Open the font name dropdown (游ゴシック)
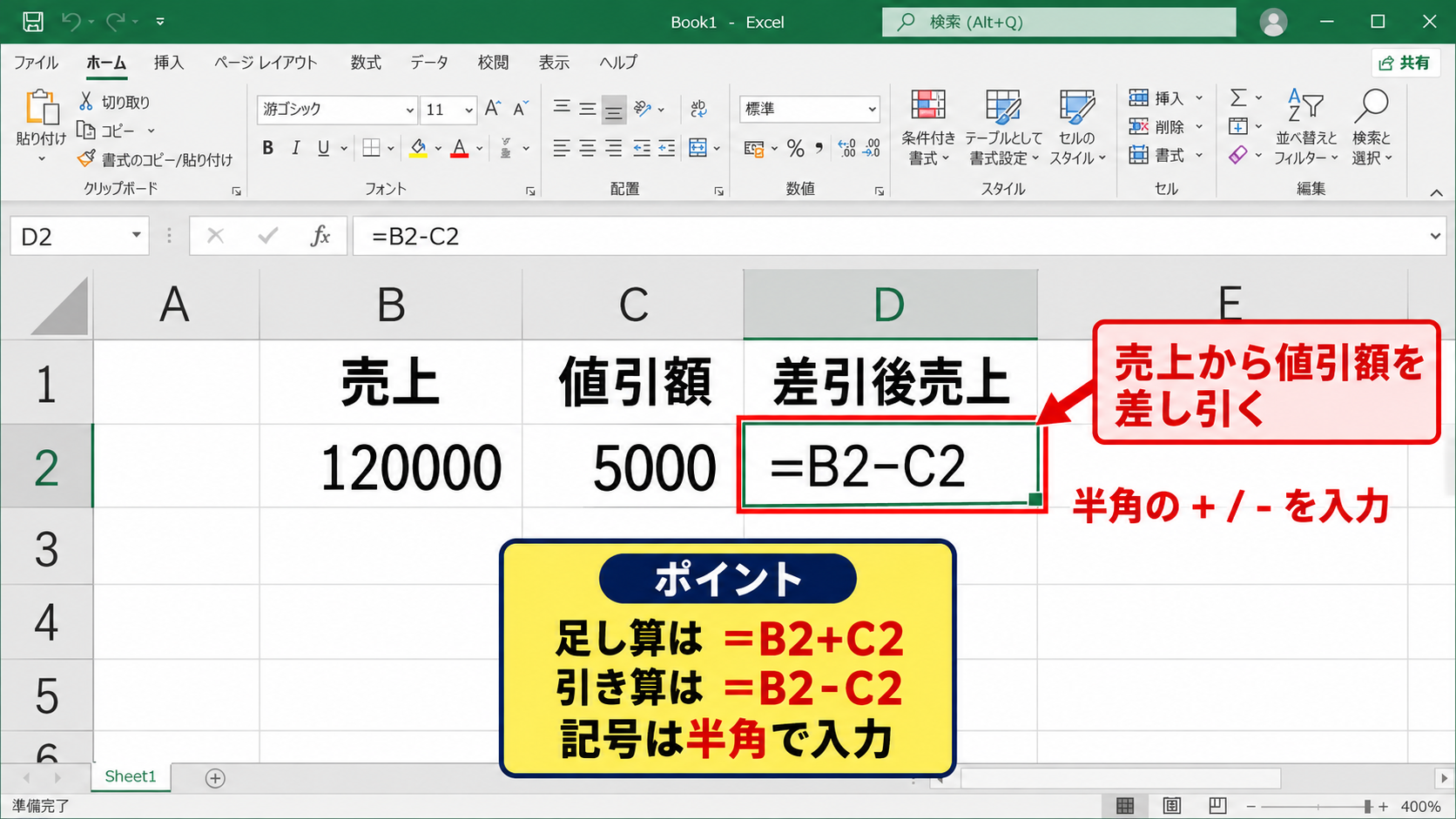Image resolution: width=1456 pixels, height=819 pixels. [x=409, y=110]
